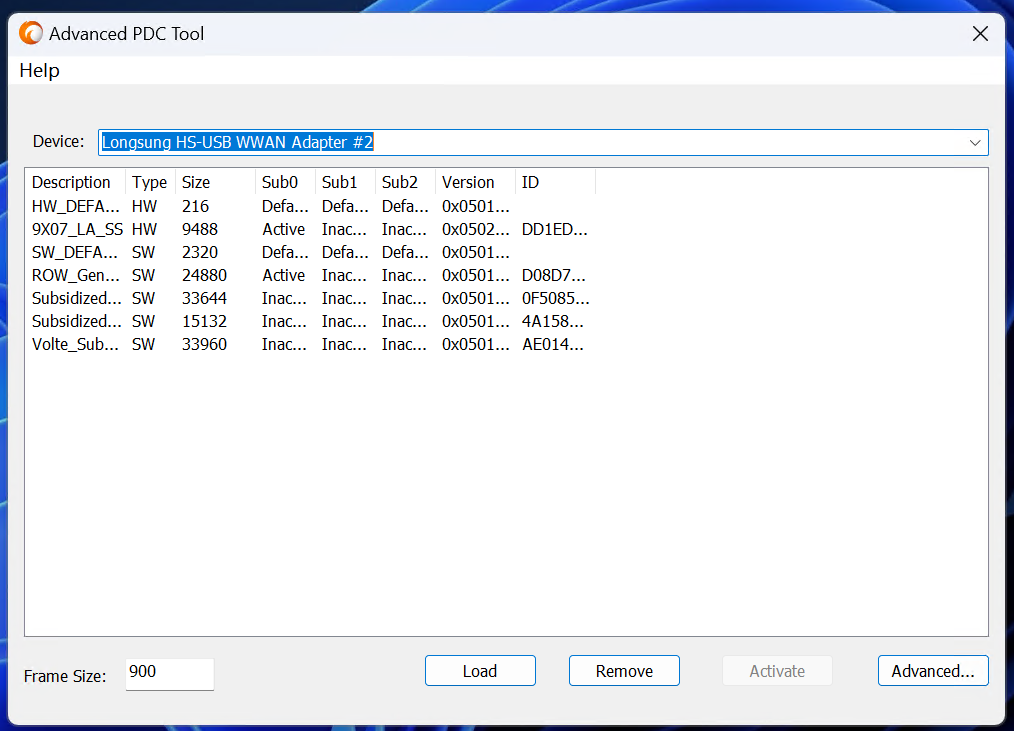Select the HW_DEFA... row
Image resolution: width=1014 pixels, height=731 pixels.
75,206
